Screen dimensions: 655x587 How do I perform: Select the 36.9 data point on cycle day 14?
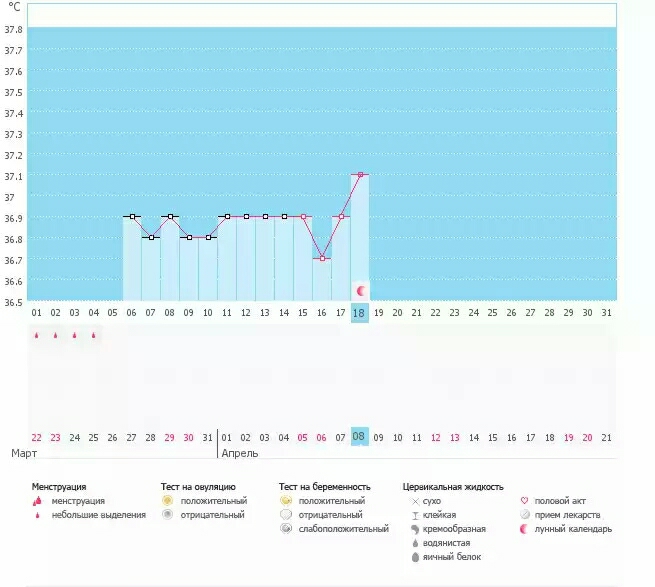284,216
